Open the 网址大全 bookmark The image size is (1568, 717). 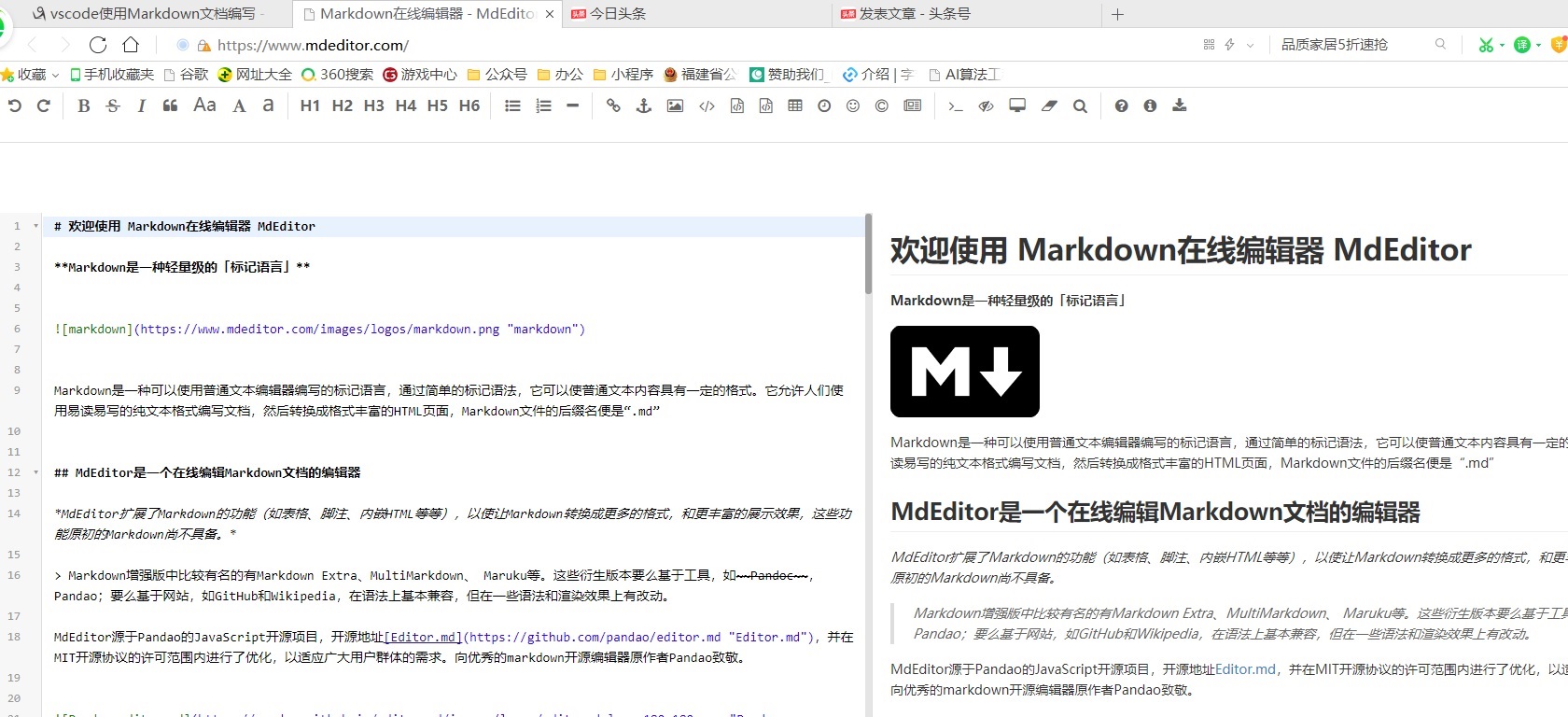pos(255,75)
